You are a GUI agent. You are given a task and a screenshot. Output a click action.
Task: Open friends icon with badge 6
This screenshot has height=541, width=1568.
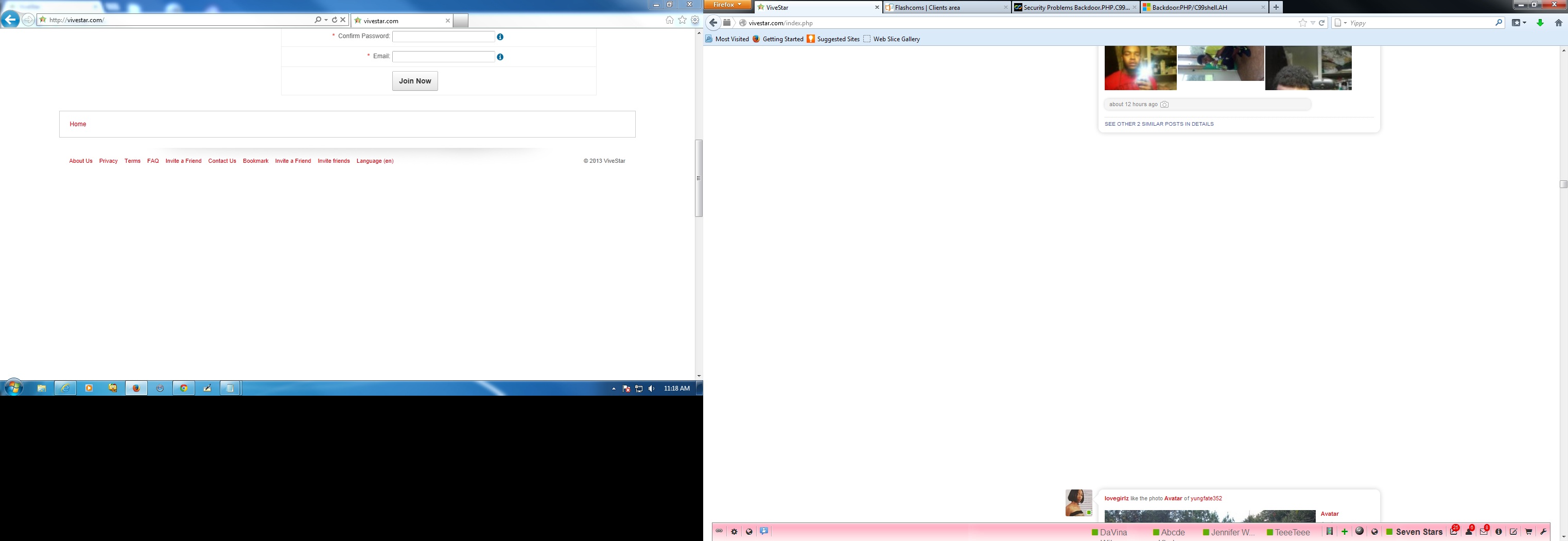coord(1469,532)
